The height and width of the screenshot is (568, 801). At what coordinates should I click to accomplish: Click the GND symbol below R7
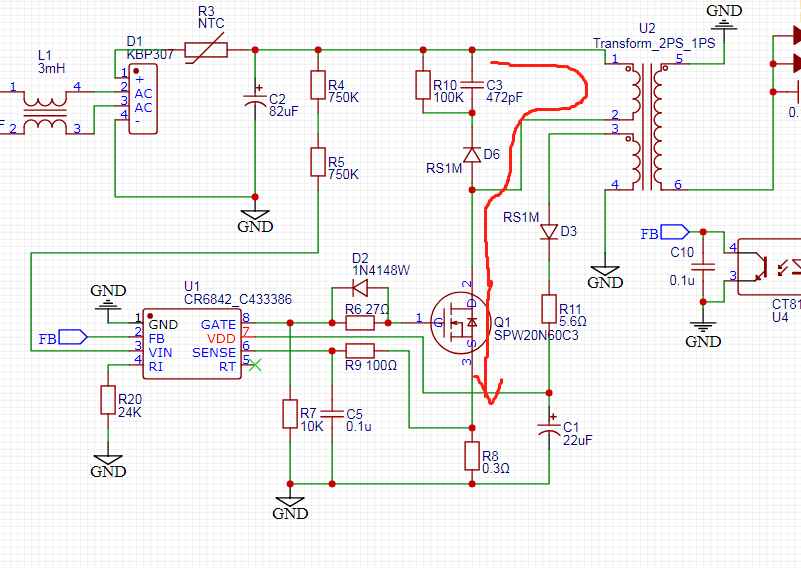[290, 508]
